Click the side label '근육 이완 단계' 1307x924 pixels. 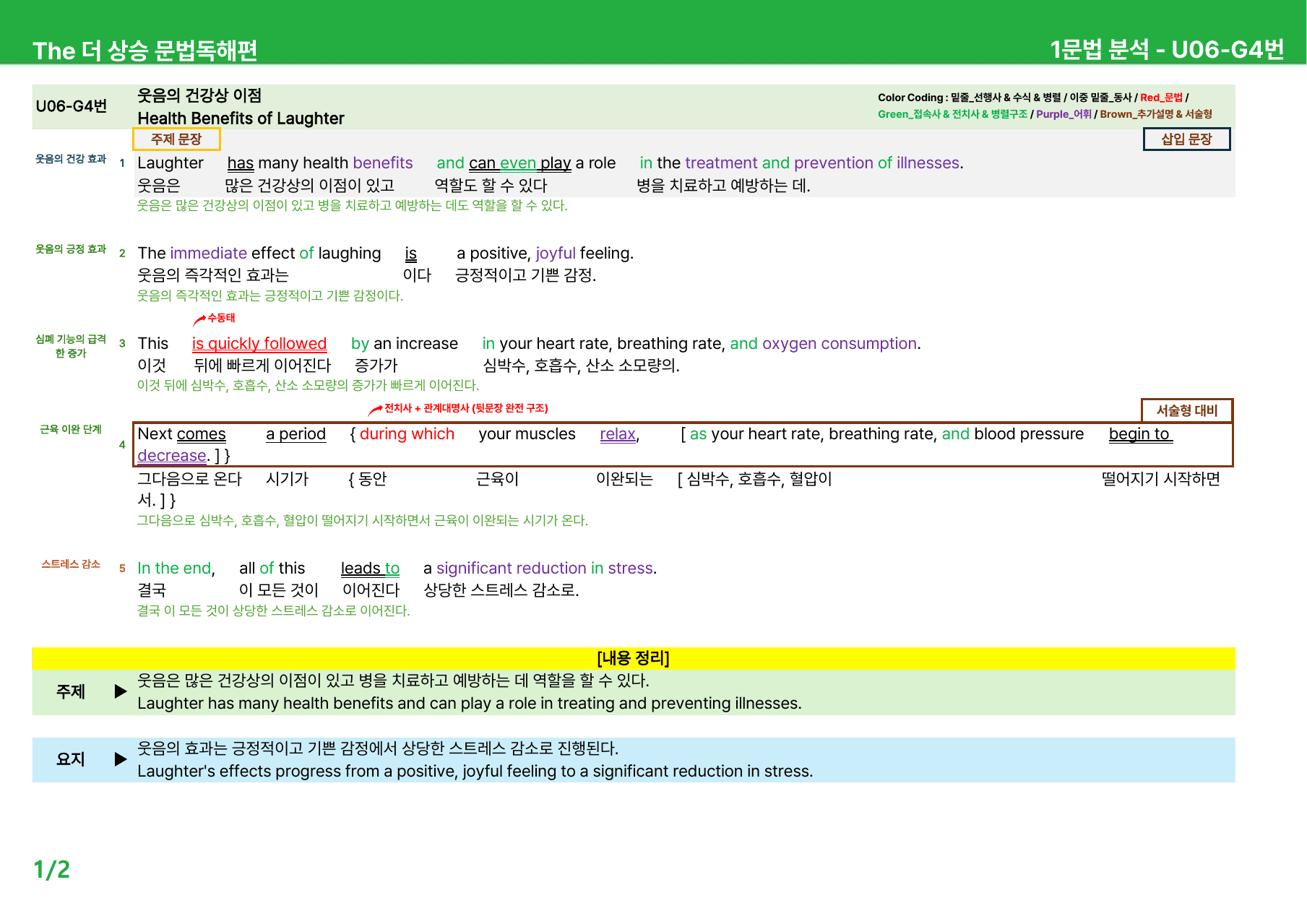tap(71, 429)
